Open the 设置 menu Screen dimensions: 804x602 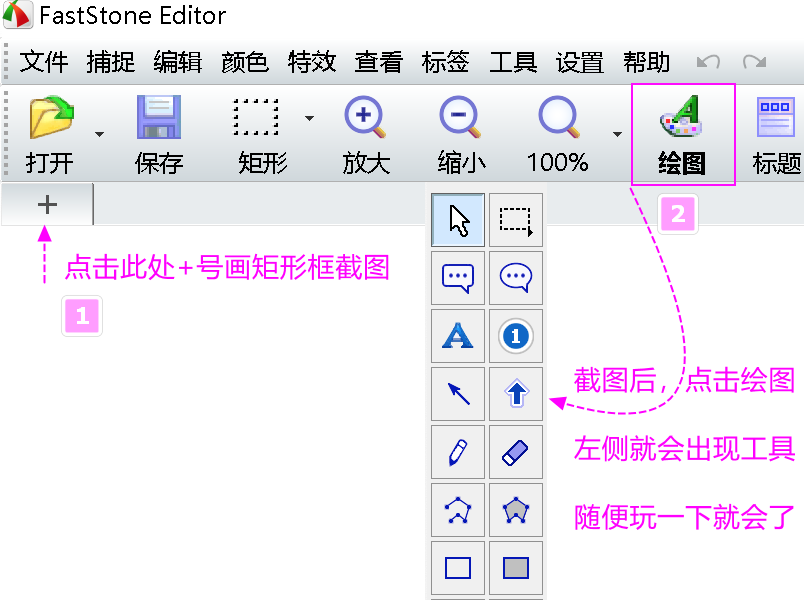579,63
